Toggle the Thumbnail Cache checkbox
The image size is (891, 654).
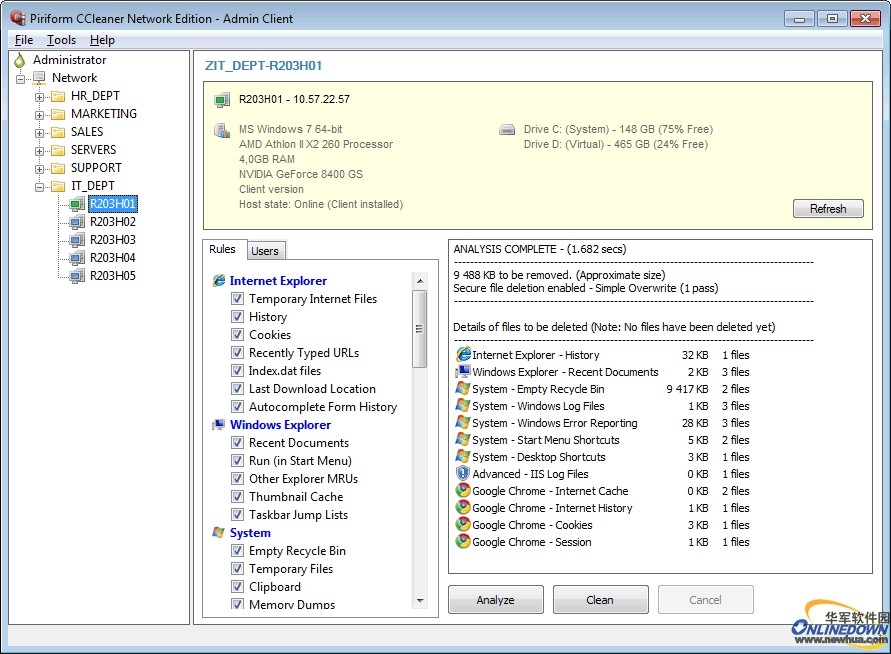click(x=237, y=497)
